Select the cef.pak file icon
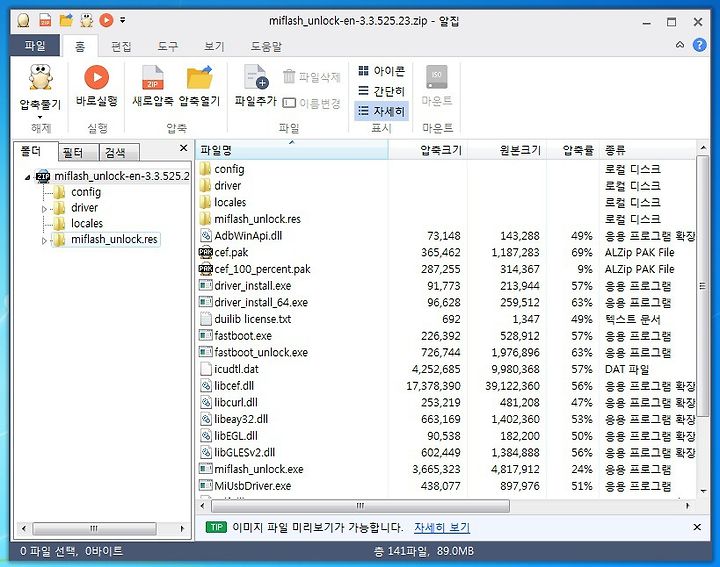The image size is (720, 567). click(206, 252)
